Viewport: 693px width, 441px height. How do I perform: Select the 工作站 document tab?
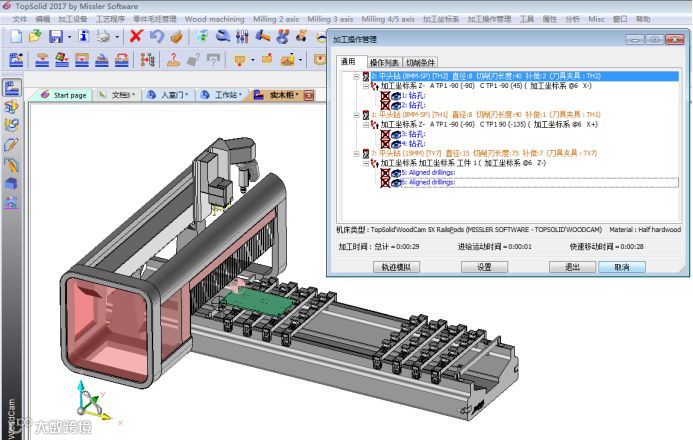click(220, 95)
